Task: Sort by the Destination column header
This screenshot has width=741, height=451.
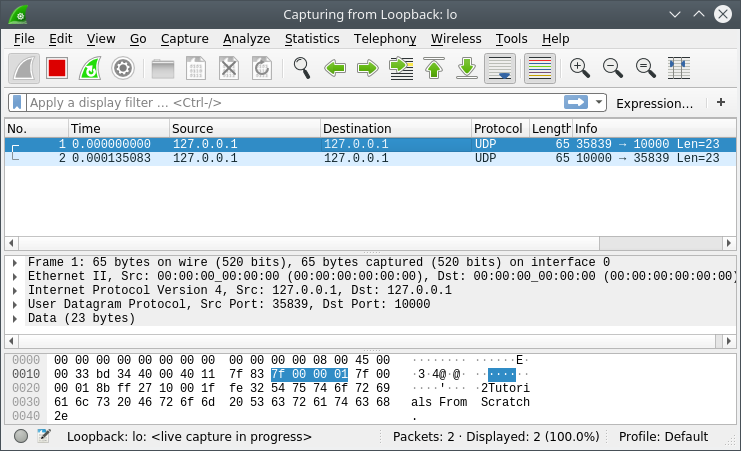Action: click(x=396, y=129)
